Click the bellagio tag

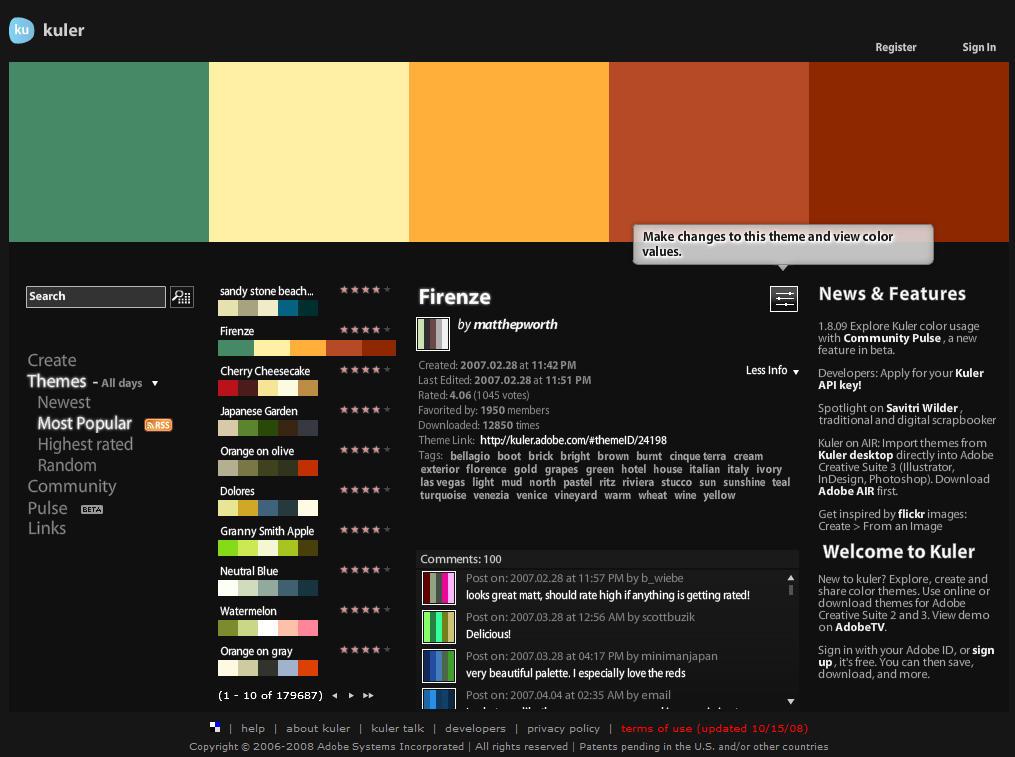coord(470,456)
